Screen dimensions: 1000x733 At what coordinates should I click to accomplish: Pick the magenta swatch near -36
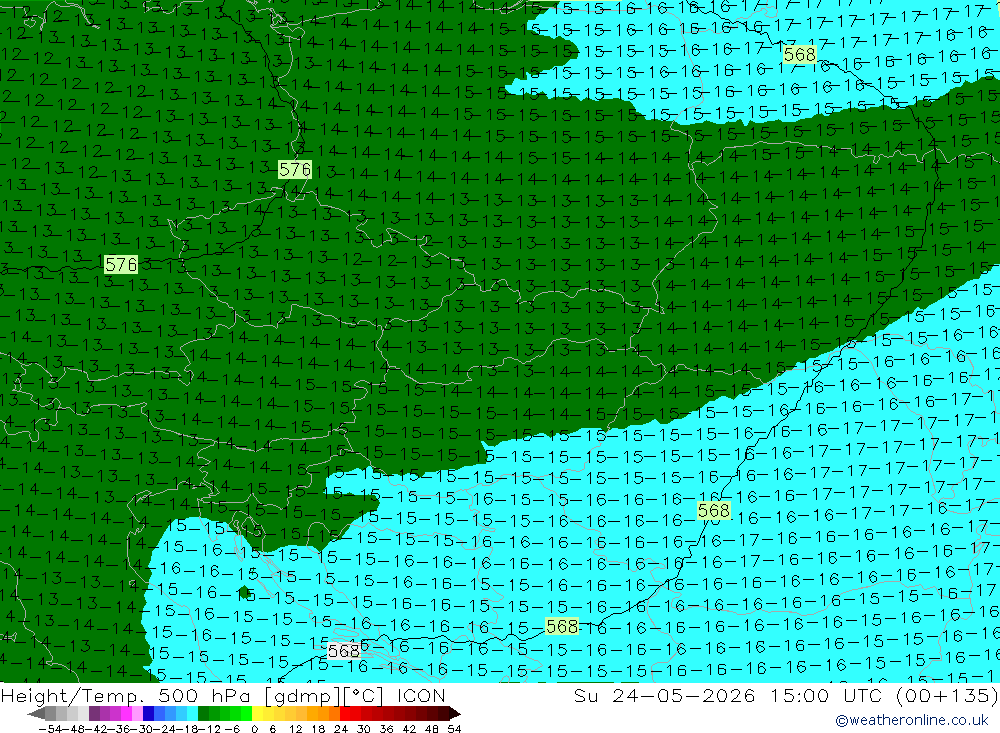pos(126,714)
